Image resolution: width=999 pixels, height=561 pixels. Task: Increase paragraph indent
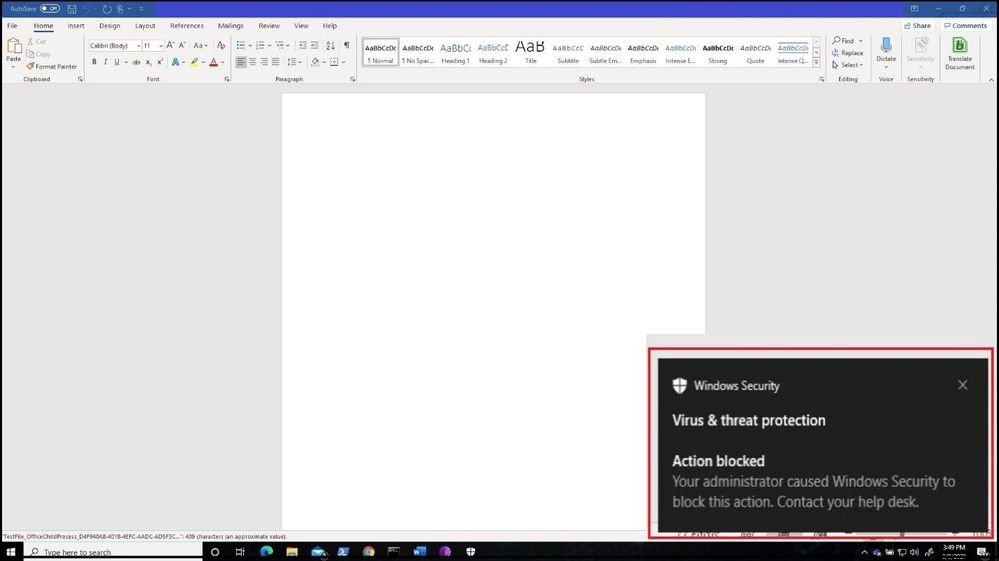pos(314,45)
